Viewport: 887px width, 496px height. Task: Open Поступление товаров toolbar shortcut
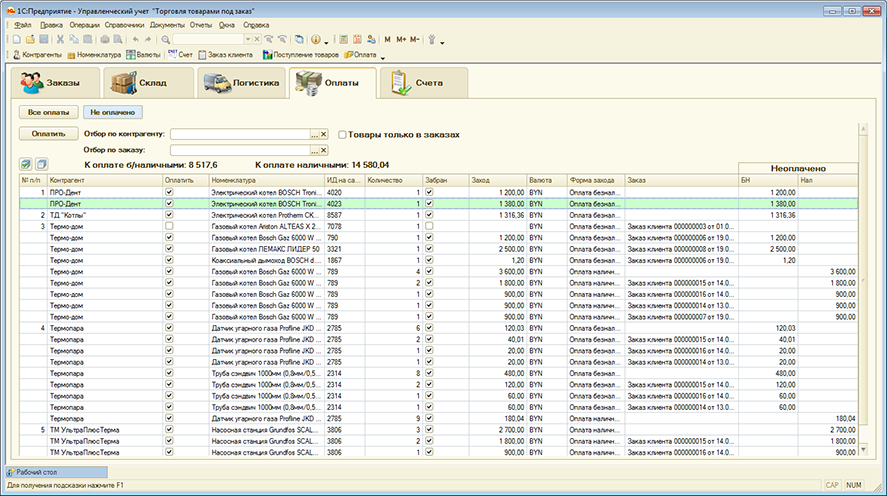click(x=302, y=54)
